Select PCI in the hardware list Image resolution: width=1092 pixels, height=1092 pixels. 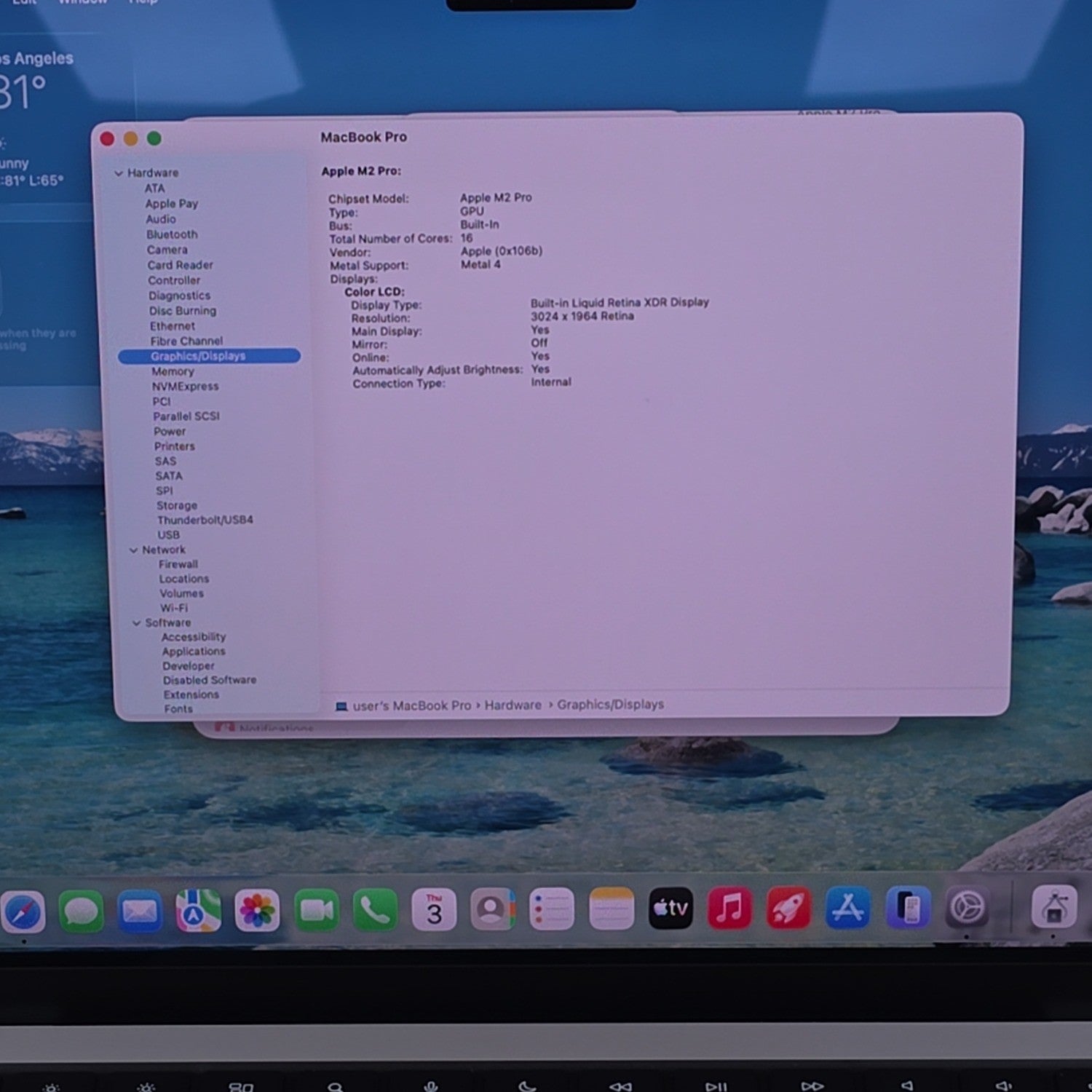click(161, 402)
